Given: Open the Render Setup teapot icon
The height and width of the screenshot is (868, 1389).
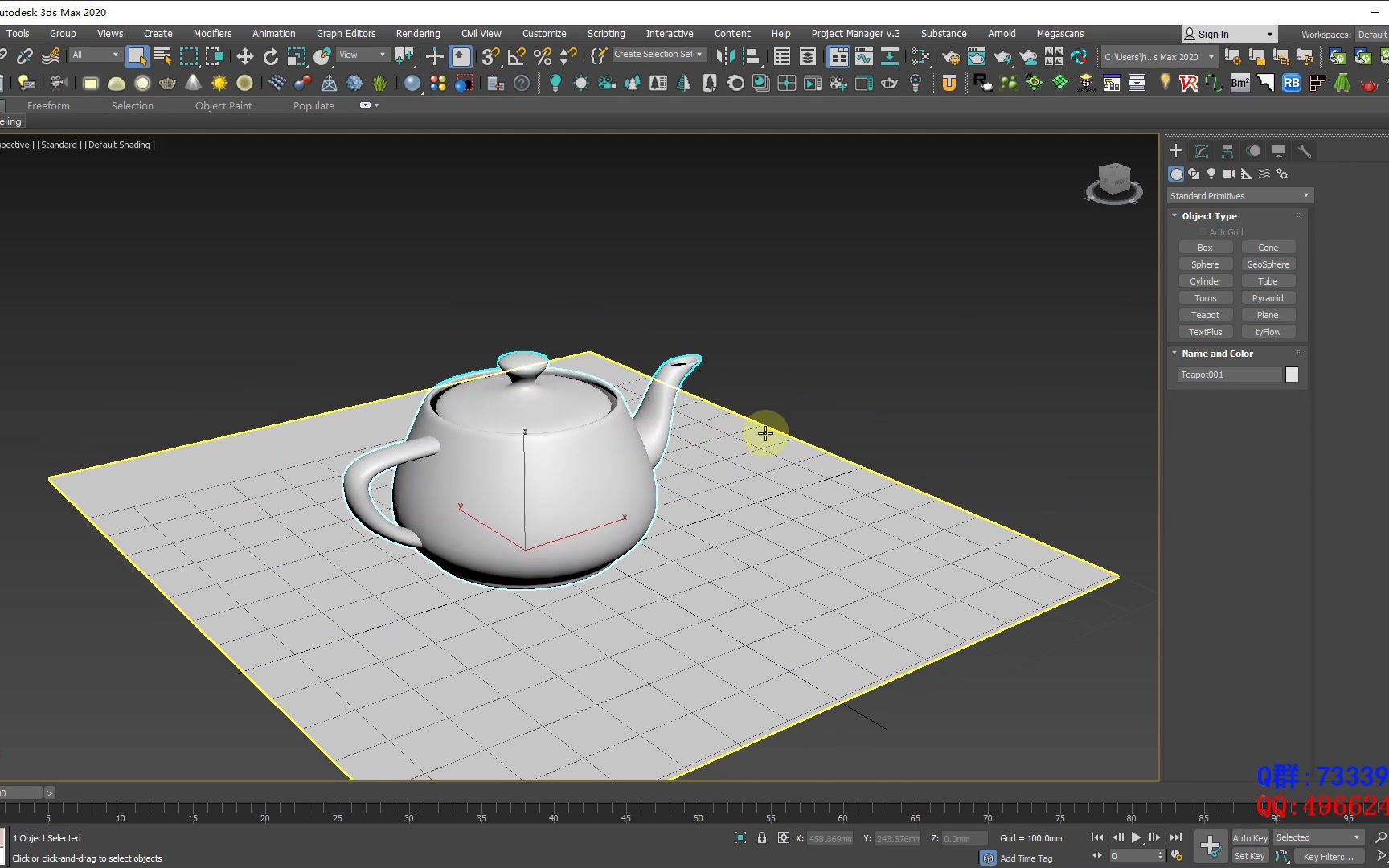Looking at the screenshot, I should [x=950, y=56].
